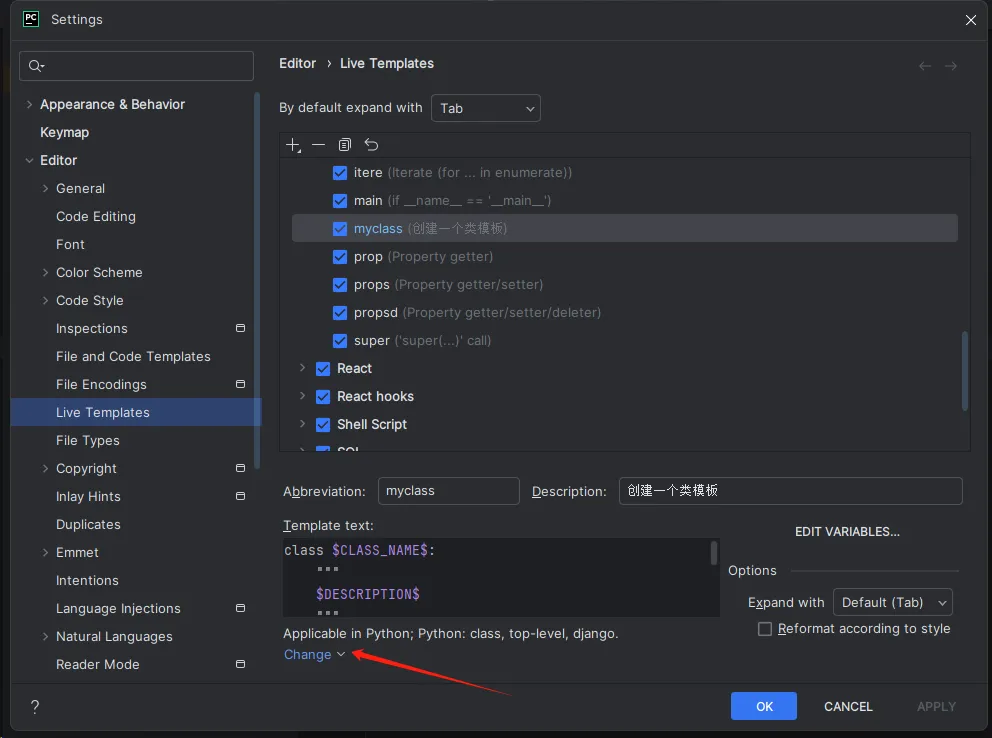
Task: Click the PyCharm logo icon
Action: pos(31,19)
